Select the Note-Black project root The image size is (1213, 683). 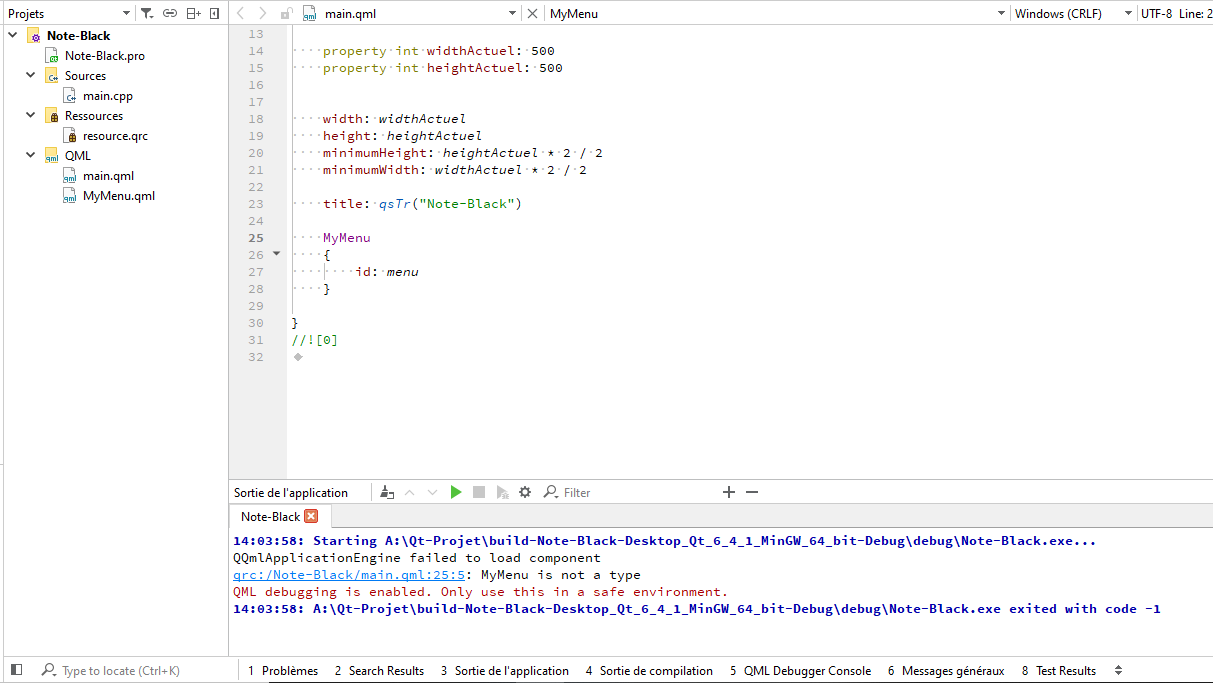tap(78, 36)
